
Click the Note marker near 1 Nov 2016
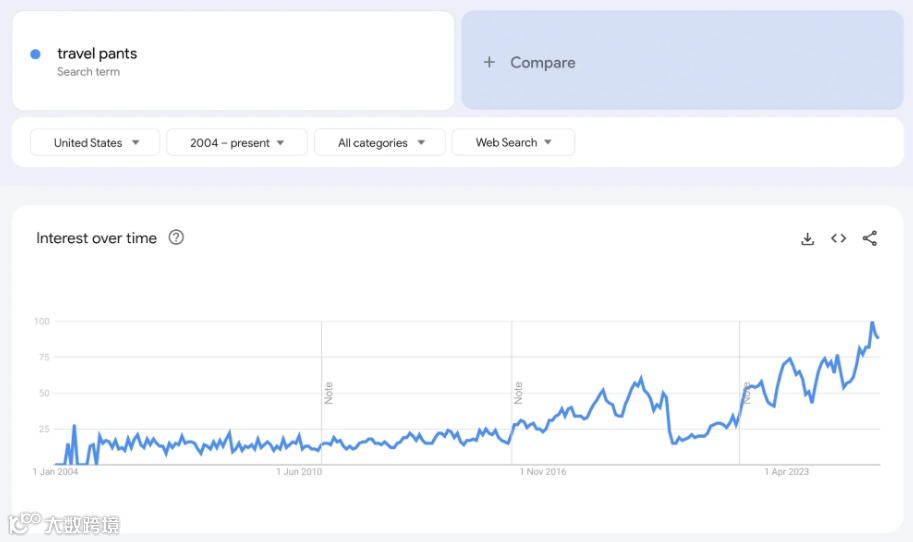click(x=518, y=392)
